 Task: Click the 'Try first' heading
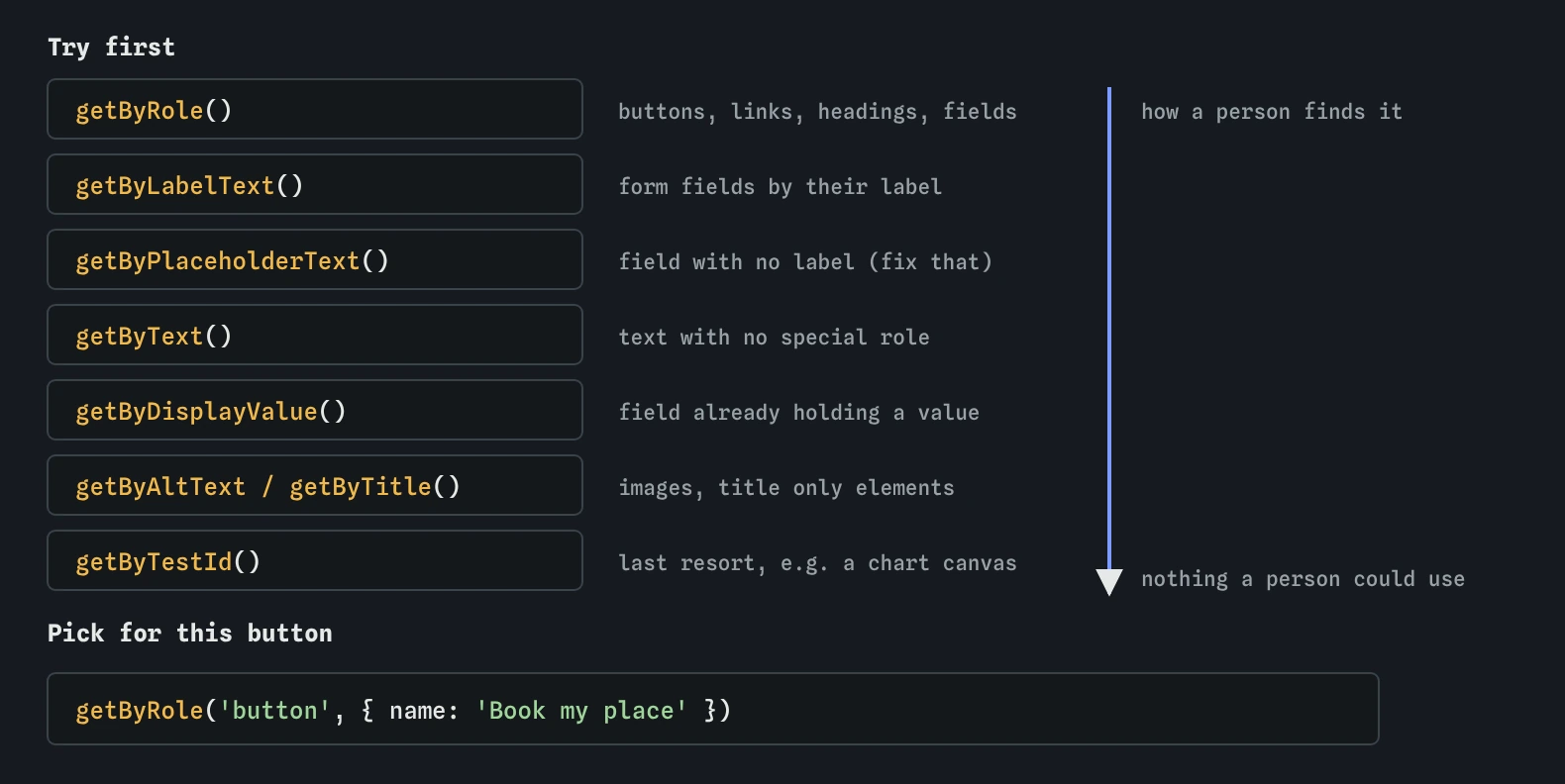click(111, 47)
